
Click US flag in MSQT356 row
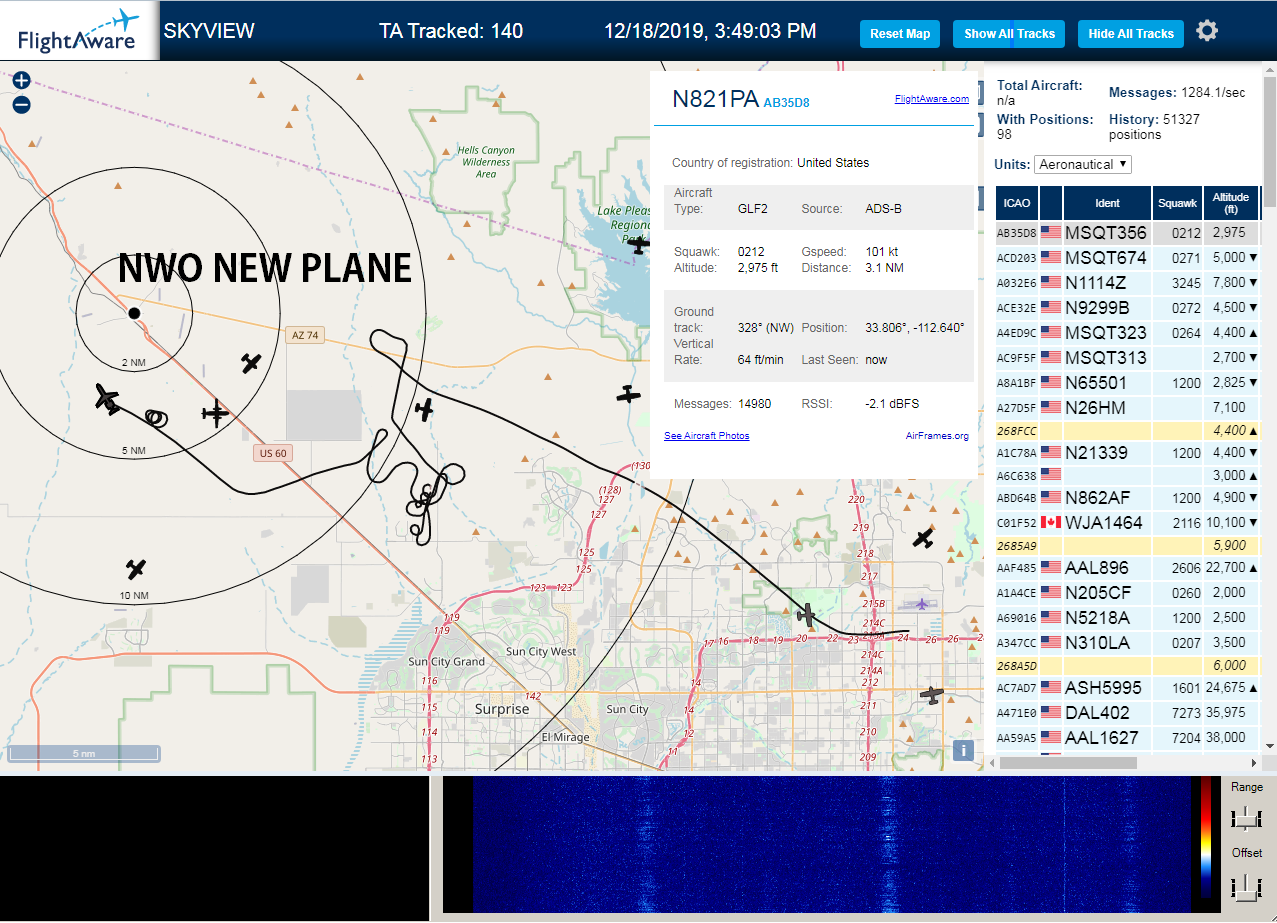(1051, 232)
